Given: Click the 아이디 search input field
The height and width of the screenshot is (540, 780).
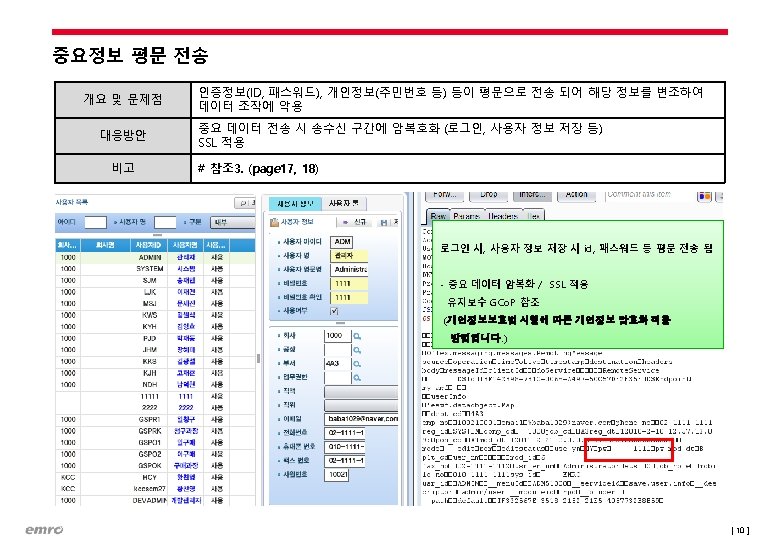Looking at the screenshot, I should 96,222.
